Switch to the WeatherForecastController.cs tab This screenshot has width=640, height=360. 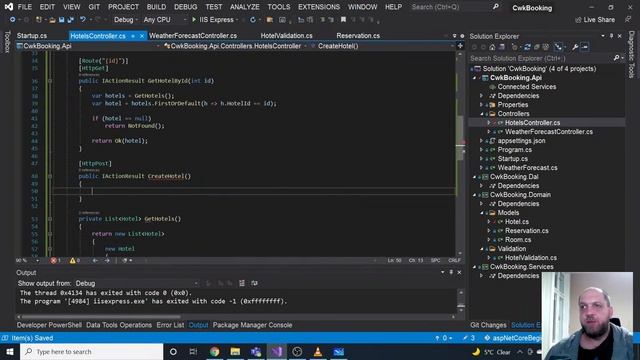click(x=193, y=36)
